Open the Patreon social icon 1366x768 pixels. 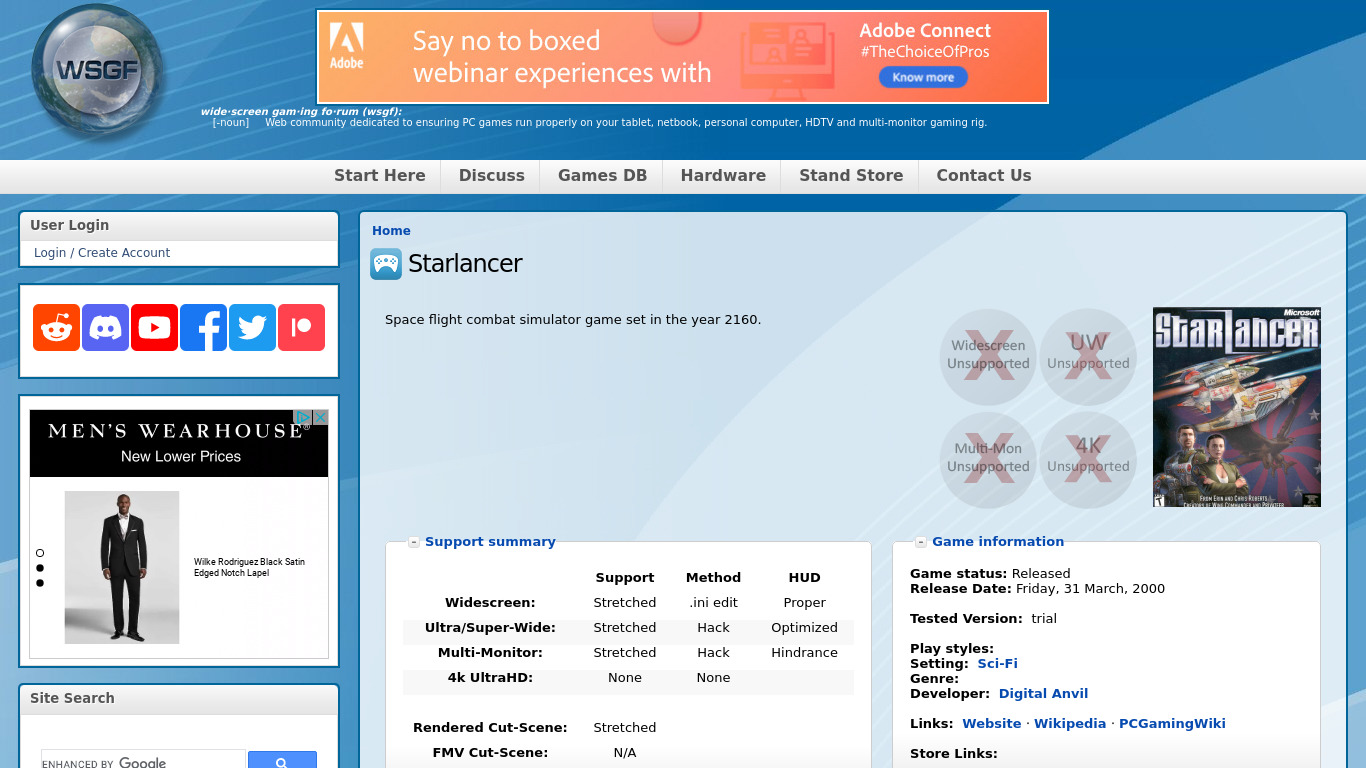pos(301,328)
